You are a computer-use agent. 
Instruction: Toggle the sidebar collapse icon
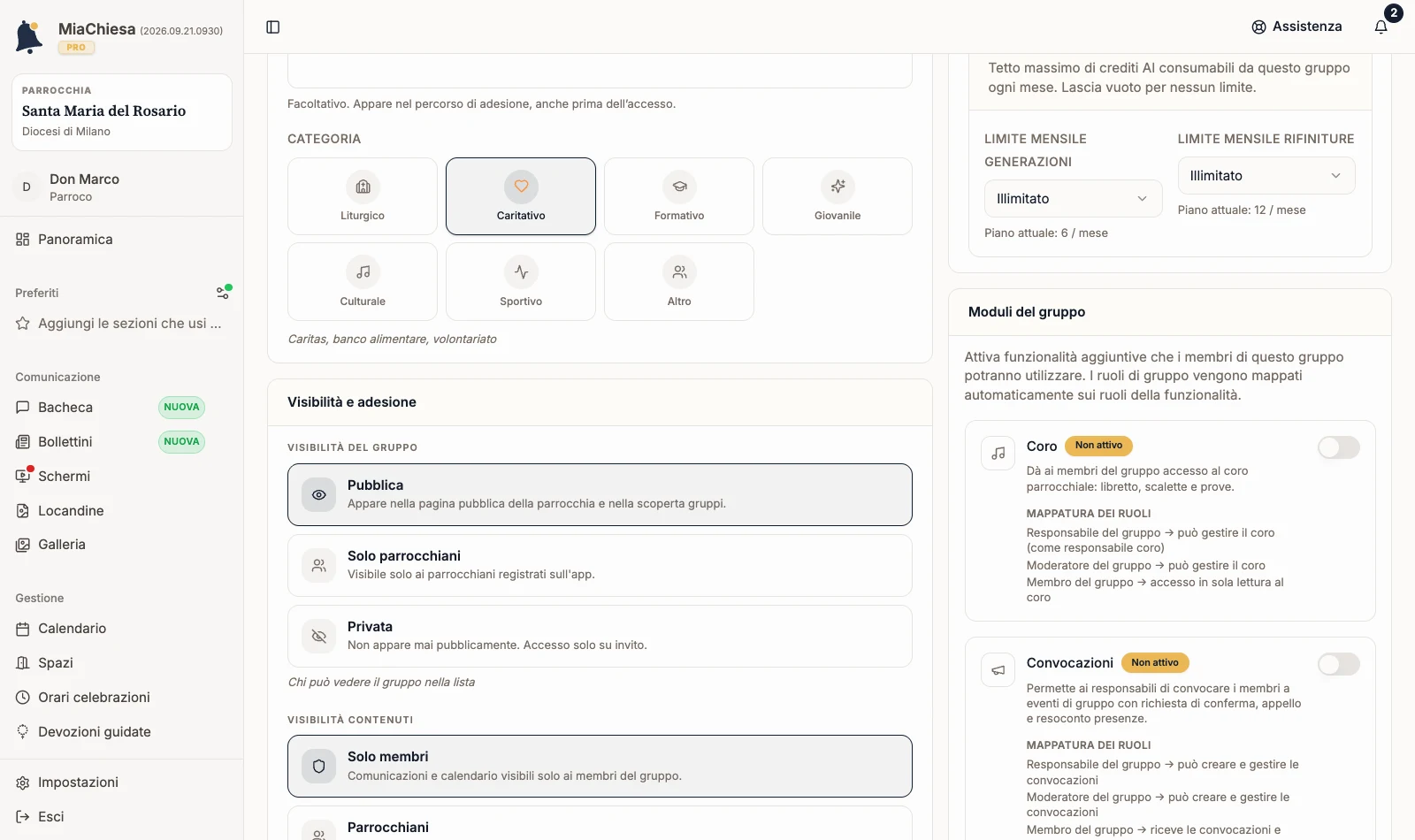pos(273,27)
